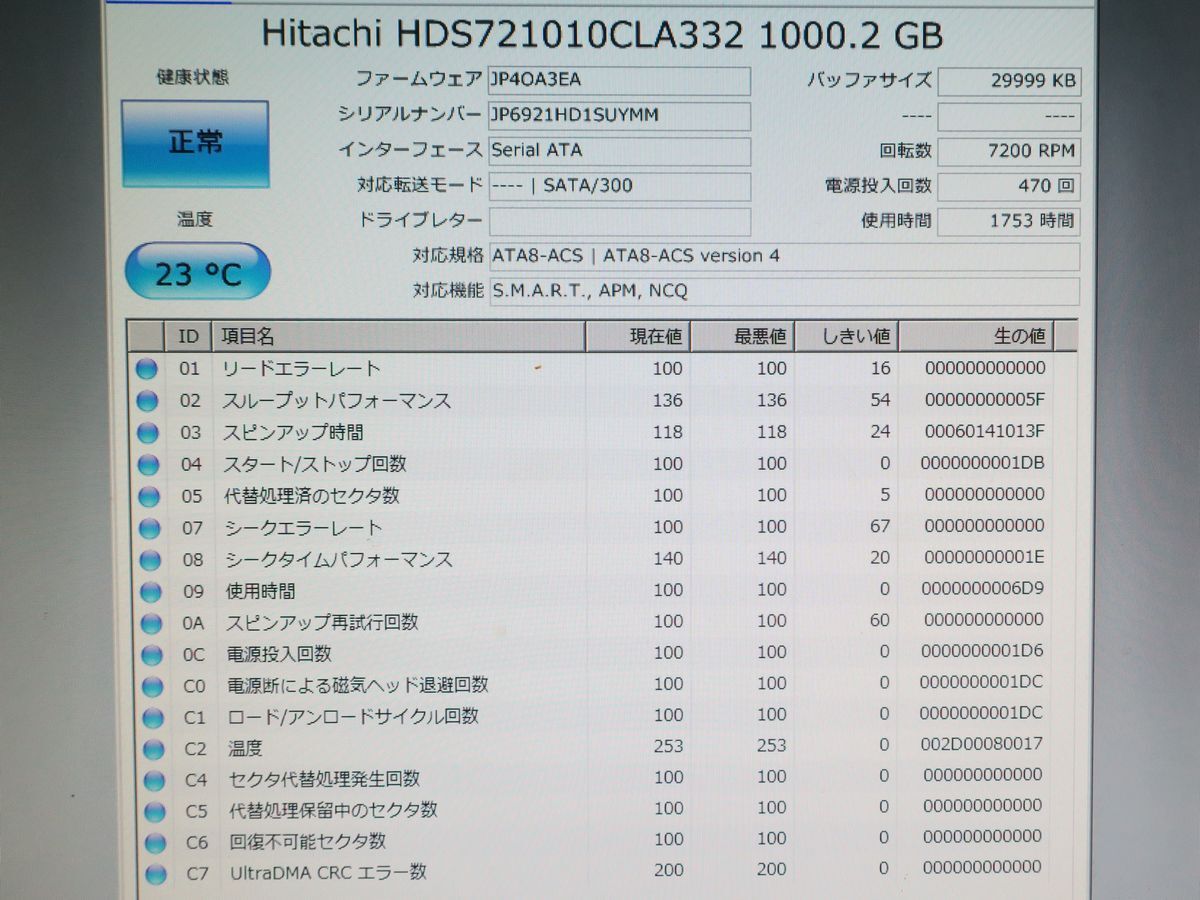Click the SATA/300 transfer mode field
The height and width of the screenshot is (900, 1200).
tap(619, 186)
